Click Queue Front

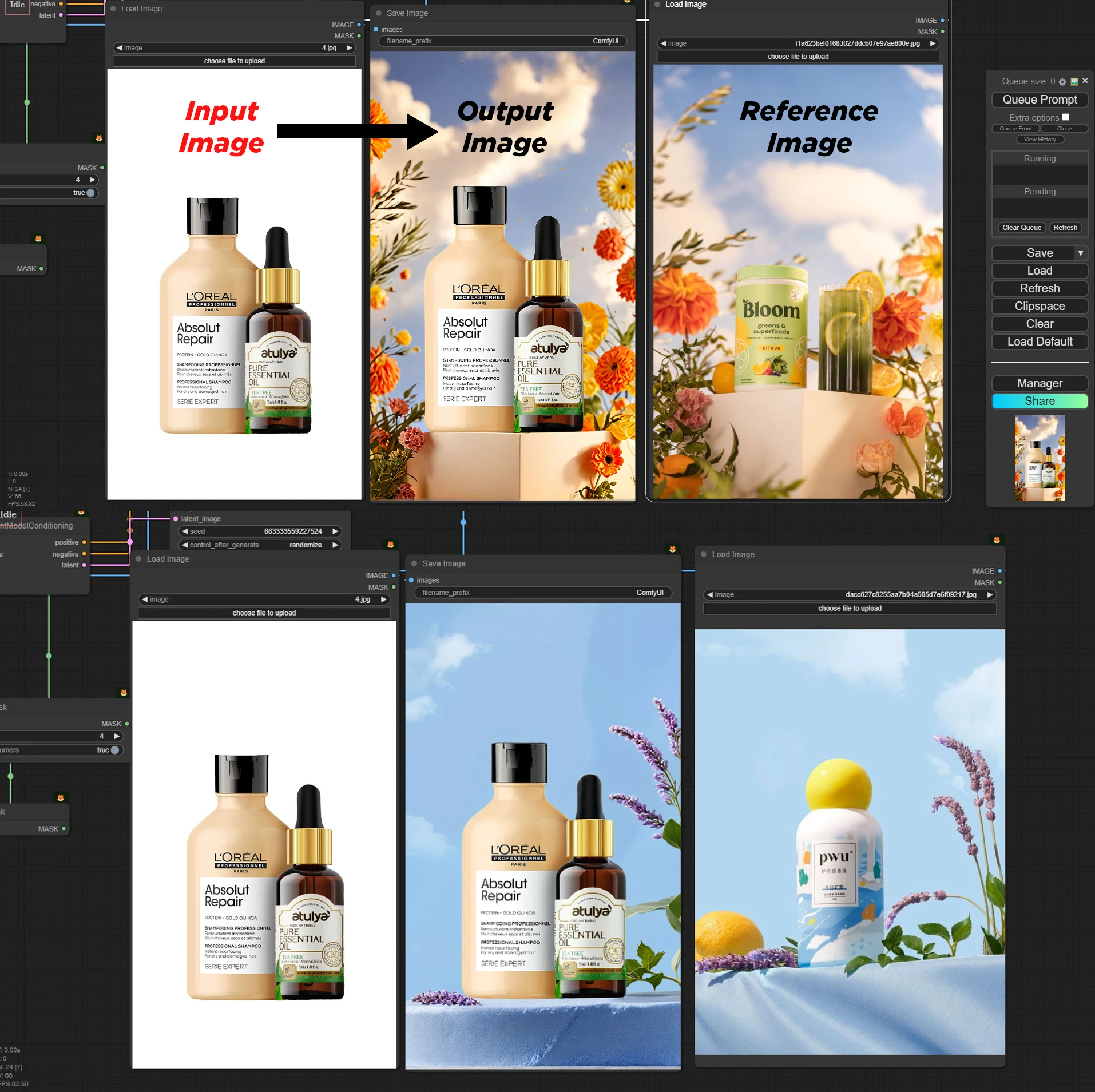point(1015,129)
